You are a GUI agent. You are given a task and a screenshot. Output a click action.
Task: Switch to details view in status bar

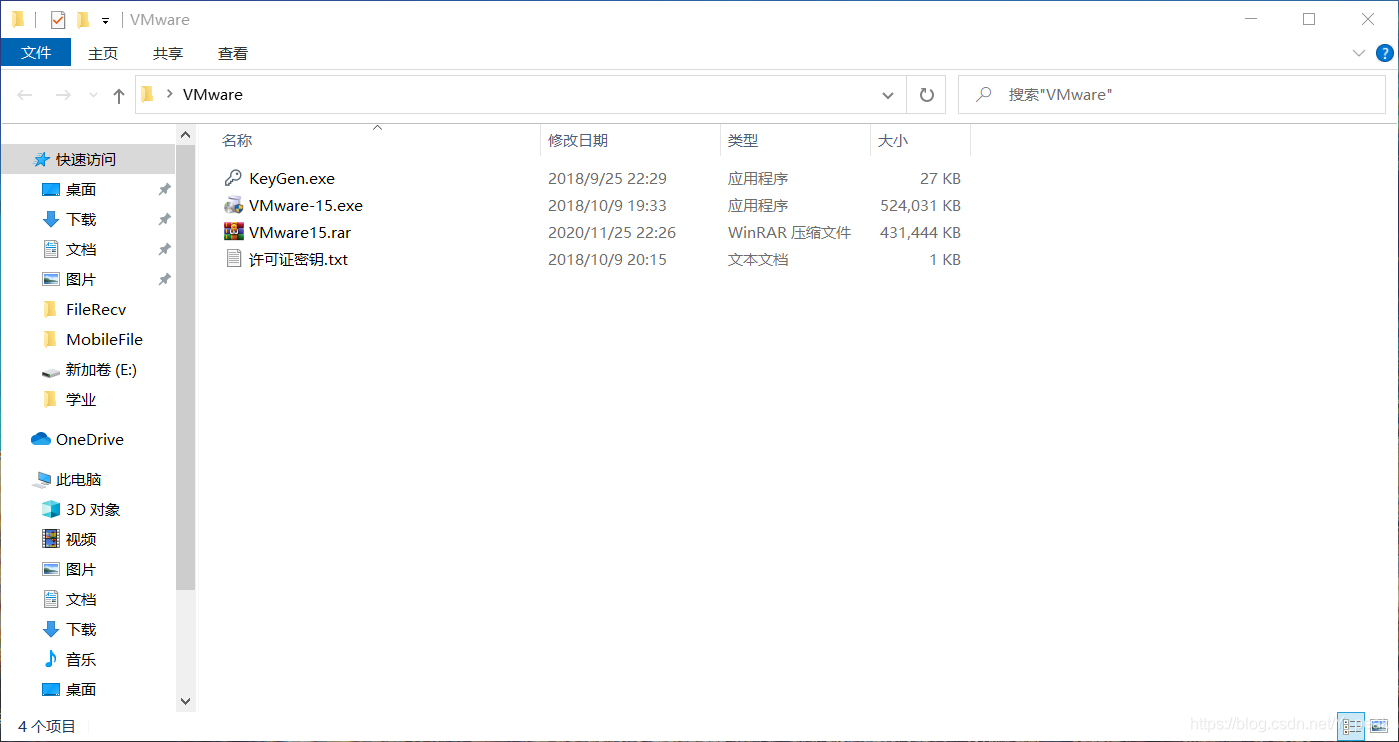1351,726
